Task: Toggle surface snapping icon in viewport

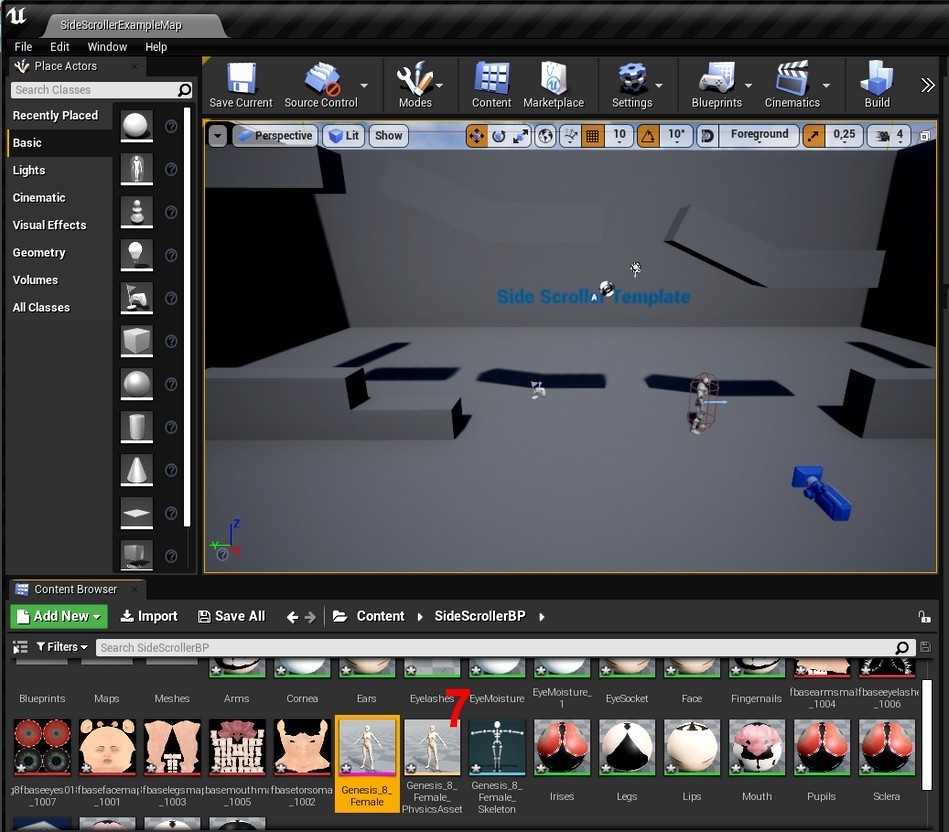Action: click(570, 136)
